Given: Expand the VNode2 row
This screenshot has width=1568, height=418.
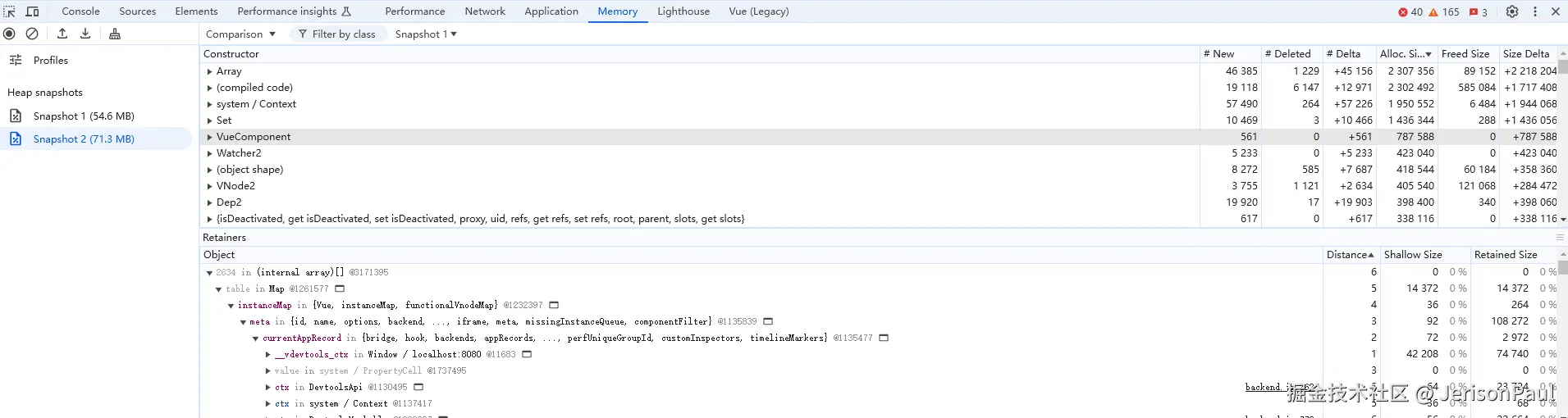Looking at the screenshot, I should click(209, 186).
